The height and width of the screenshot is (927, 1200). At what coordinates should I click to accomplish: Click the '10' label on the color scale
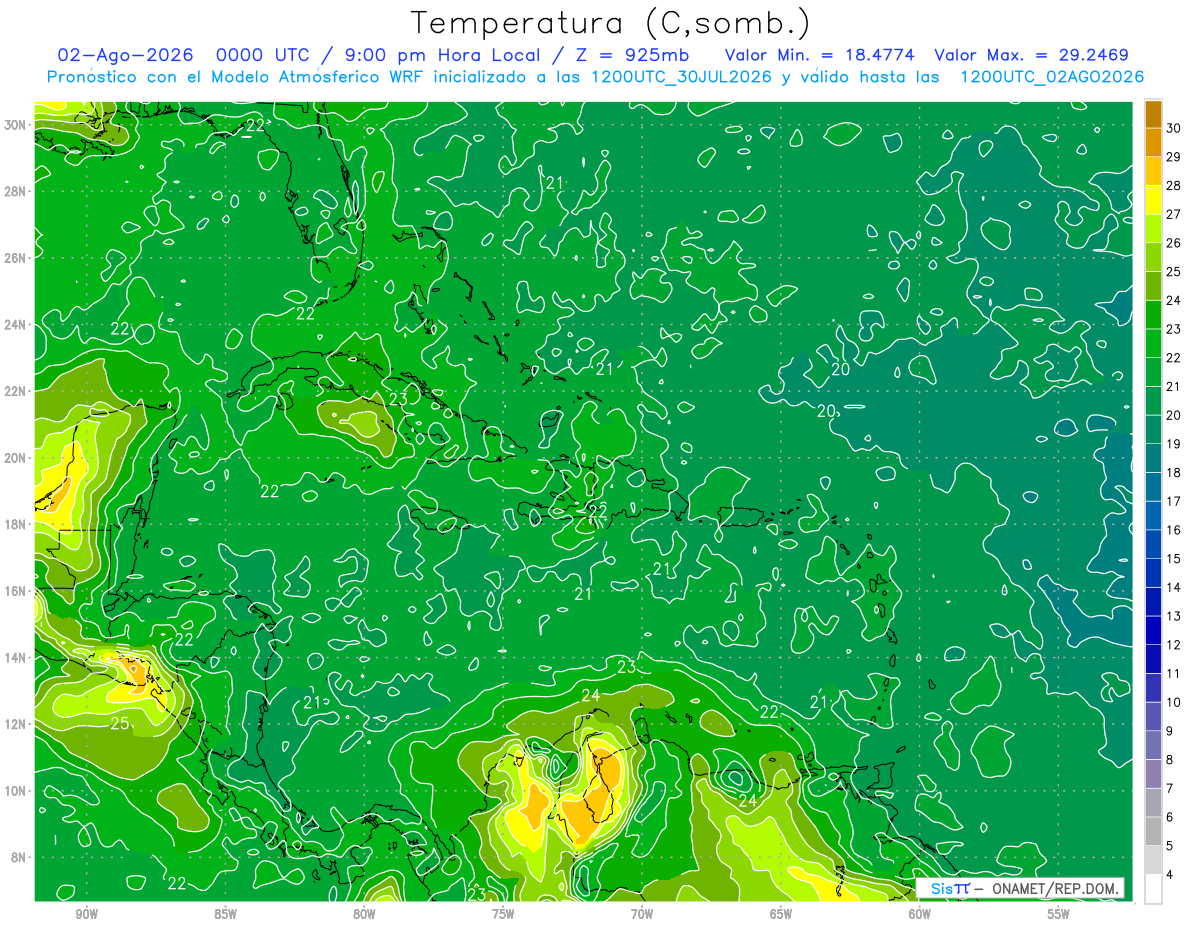coord(1174,703)
